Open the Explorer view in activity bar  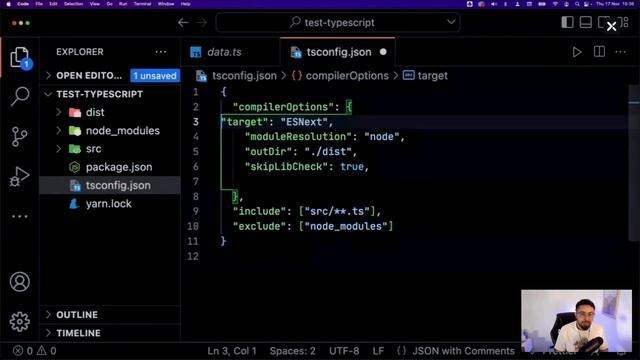[x=20, y=58]
